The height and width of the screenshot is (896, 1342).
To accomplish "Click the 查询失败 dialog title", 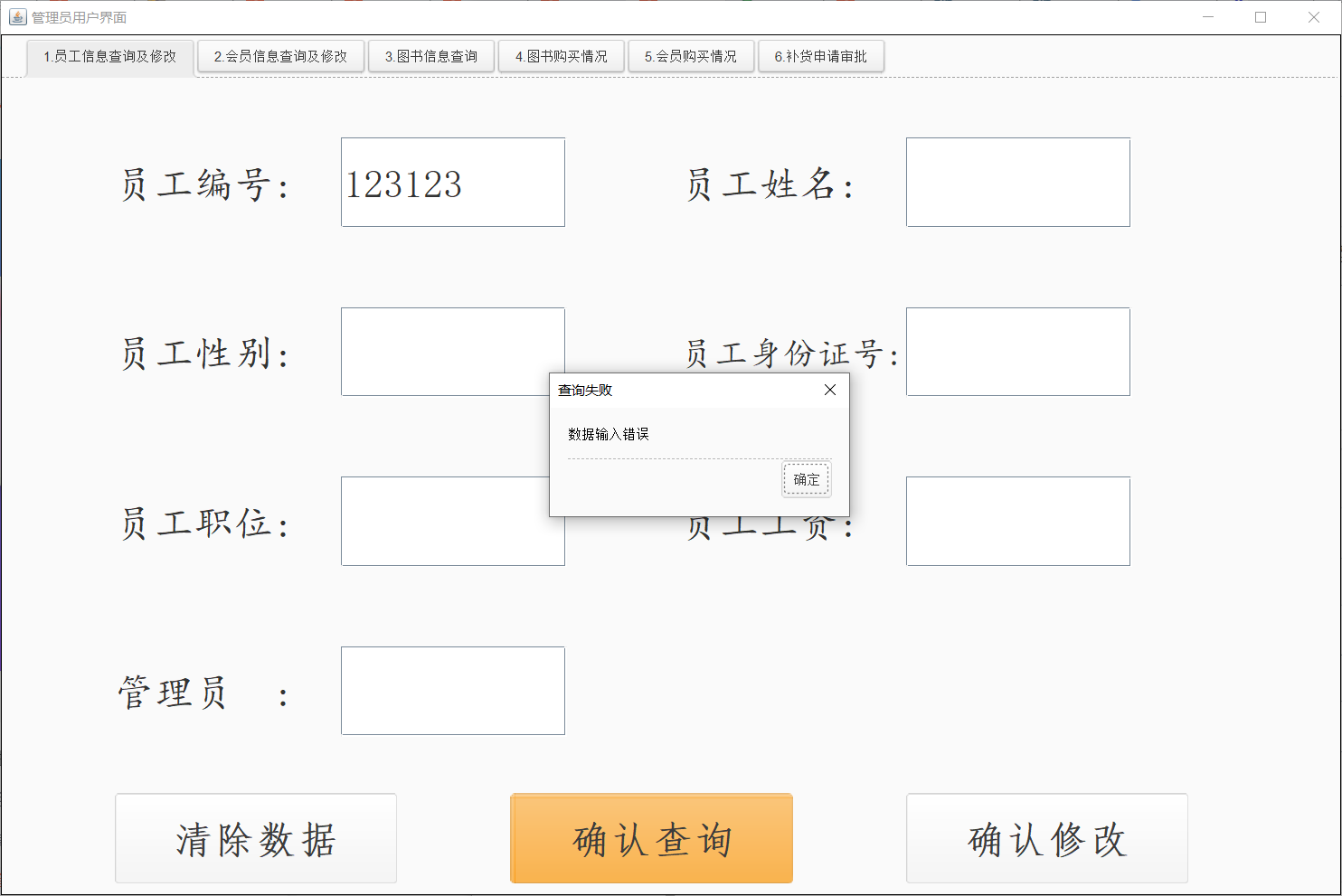I will coord(585,390).
